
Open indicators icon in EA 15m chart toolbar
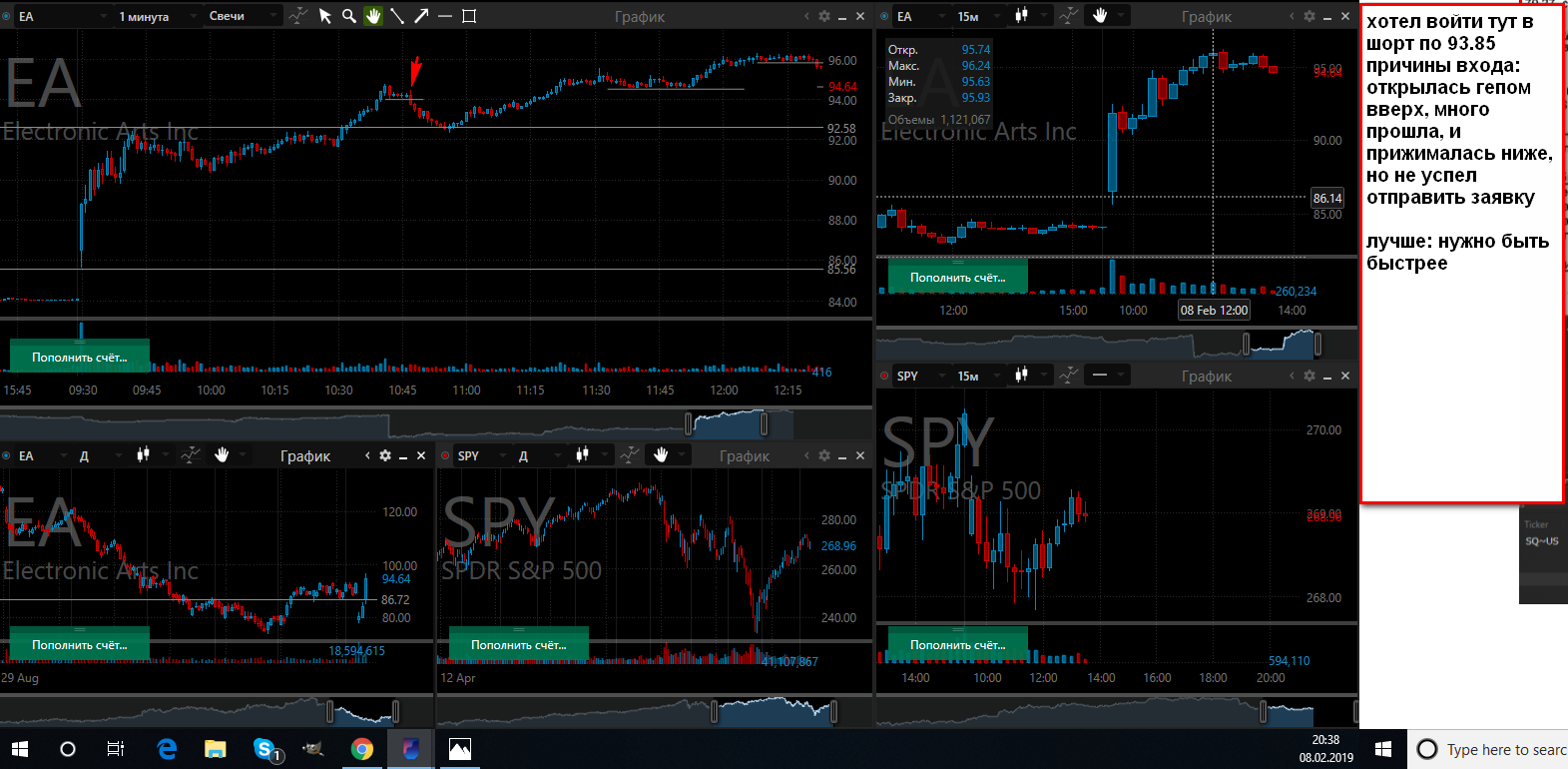pos(1068,16)
